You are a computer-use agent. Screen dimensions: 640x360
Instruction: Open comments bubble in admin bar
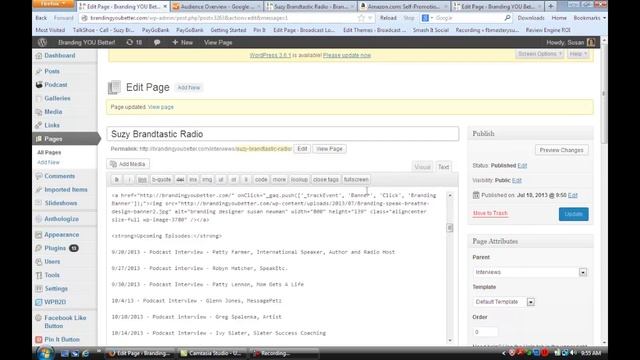tap(157, 42)
